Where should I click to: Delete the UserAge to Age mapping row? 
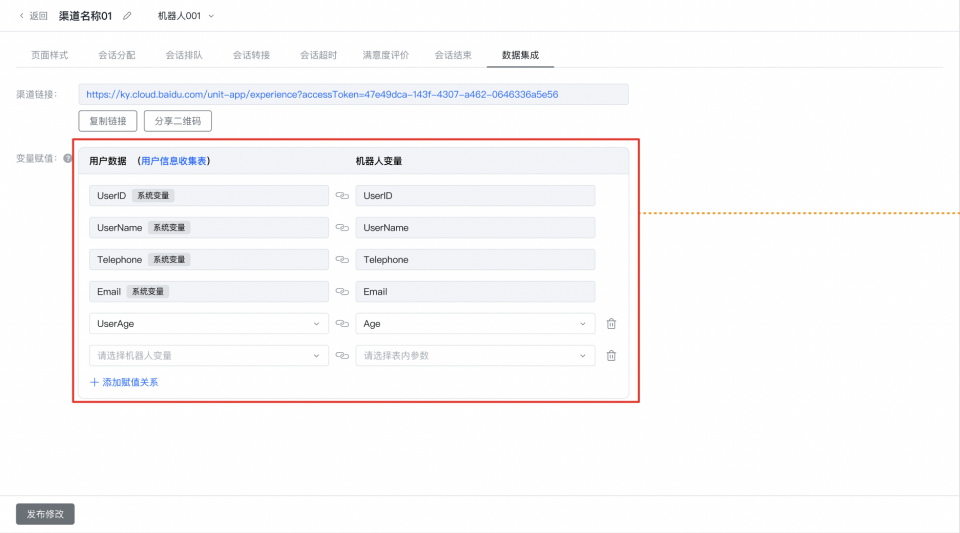(x=611, y=324)
